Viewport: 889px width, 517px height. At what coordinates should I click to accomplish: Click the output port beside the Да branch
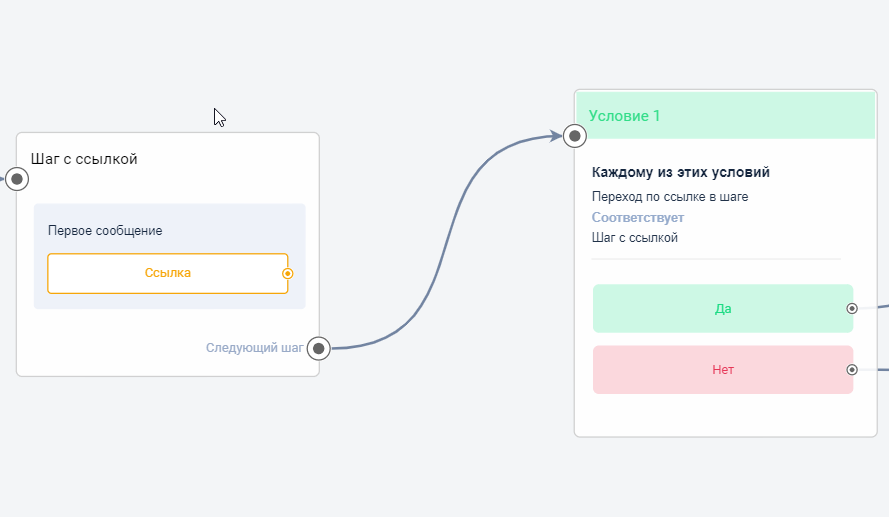pos(851,308)
